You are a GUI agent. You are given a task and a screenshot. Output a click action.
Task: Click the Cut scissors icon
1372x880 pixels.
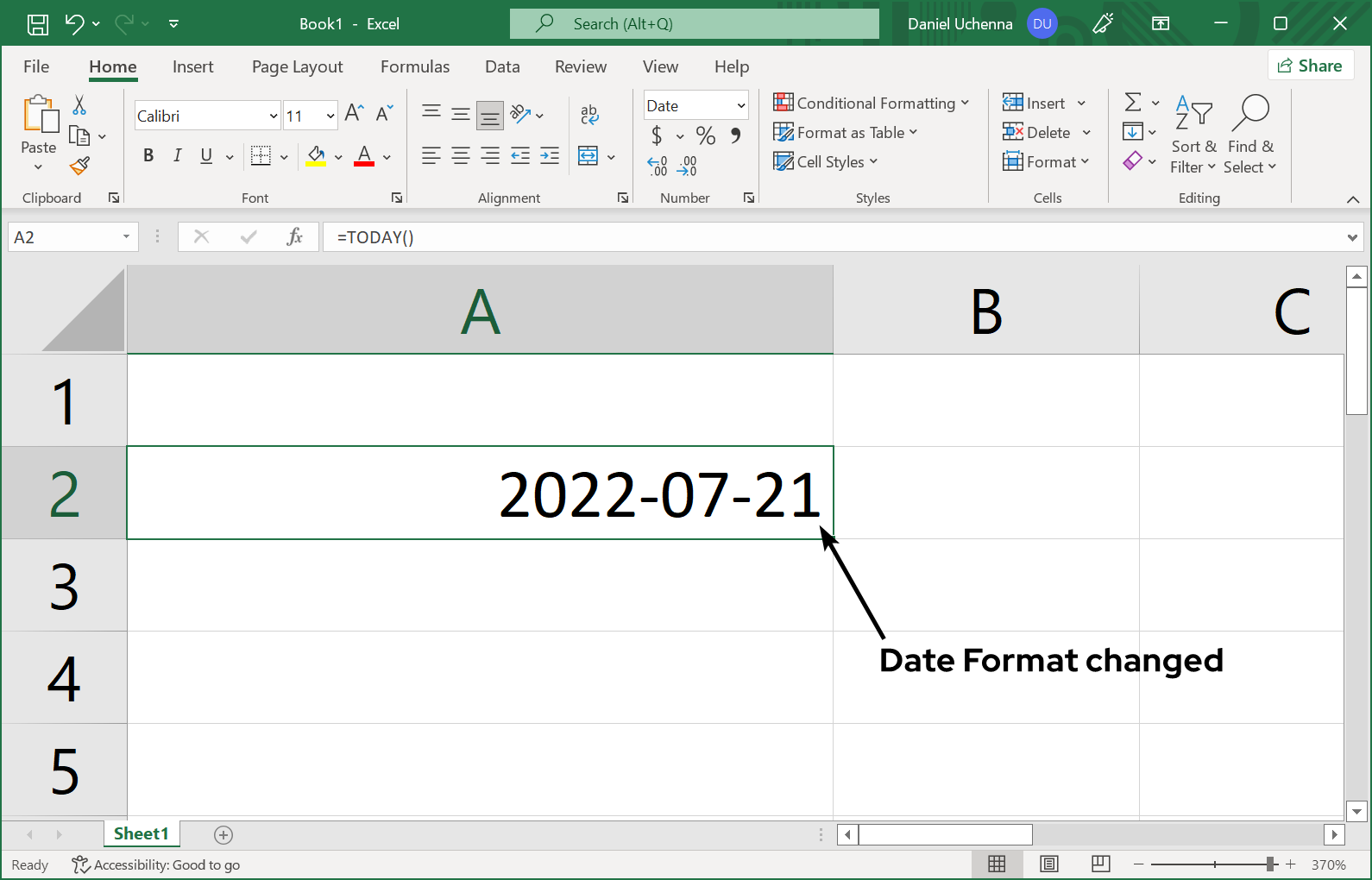click(79, 105)
